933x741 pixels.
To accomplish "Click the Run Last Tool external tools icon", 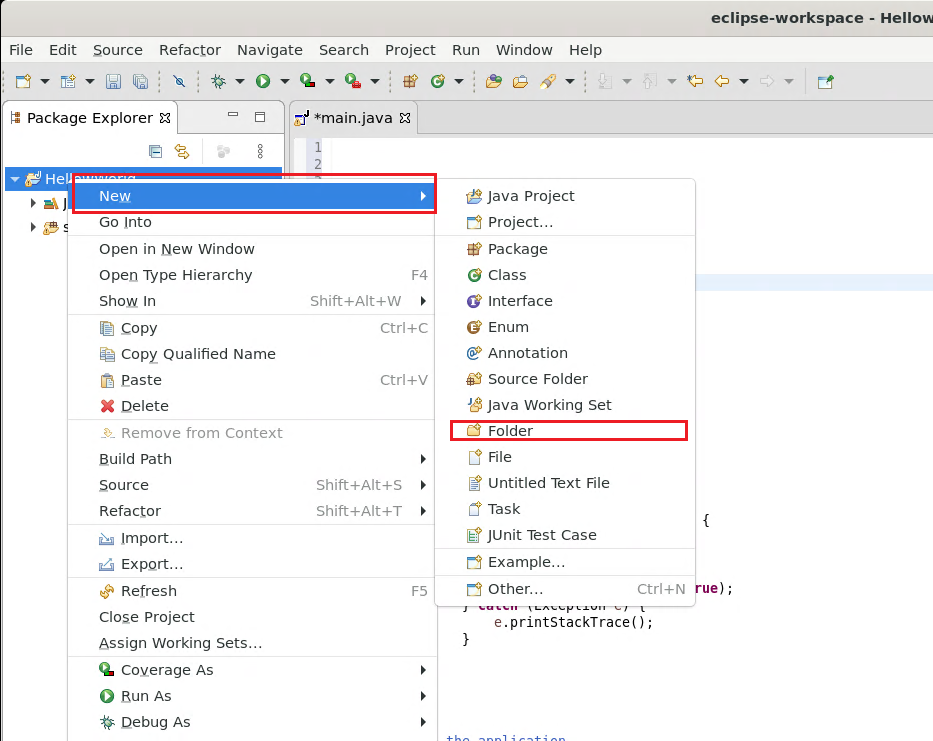I will point(353,81).
